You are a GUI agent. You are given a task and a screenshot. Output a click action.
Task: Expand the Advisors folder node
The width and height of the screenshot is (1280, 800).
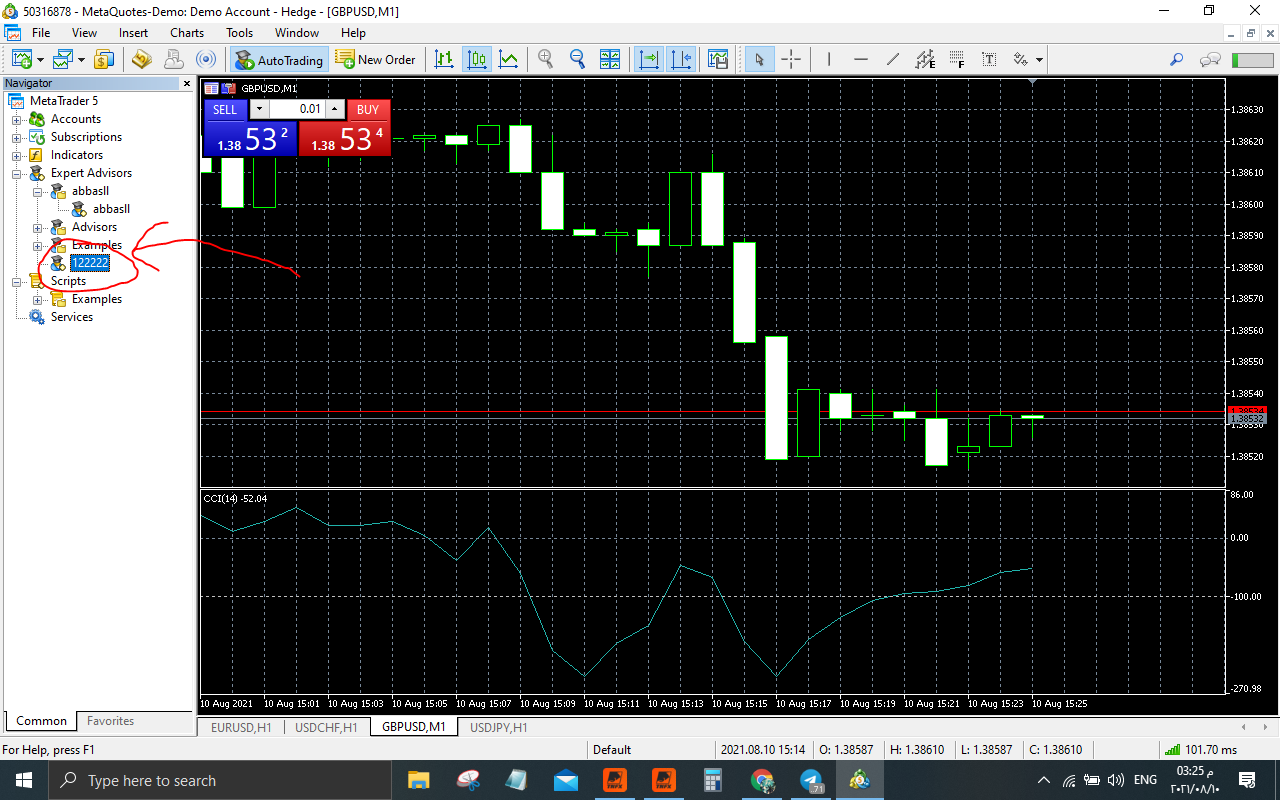click(x=37, y=227)
